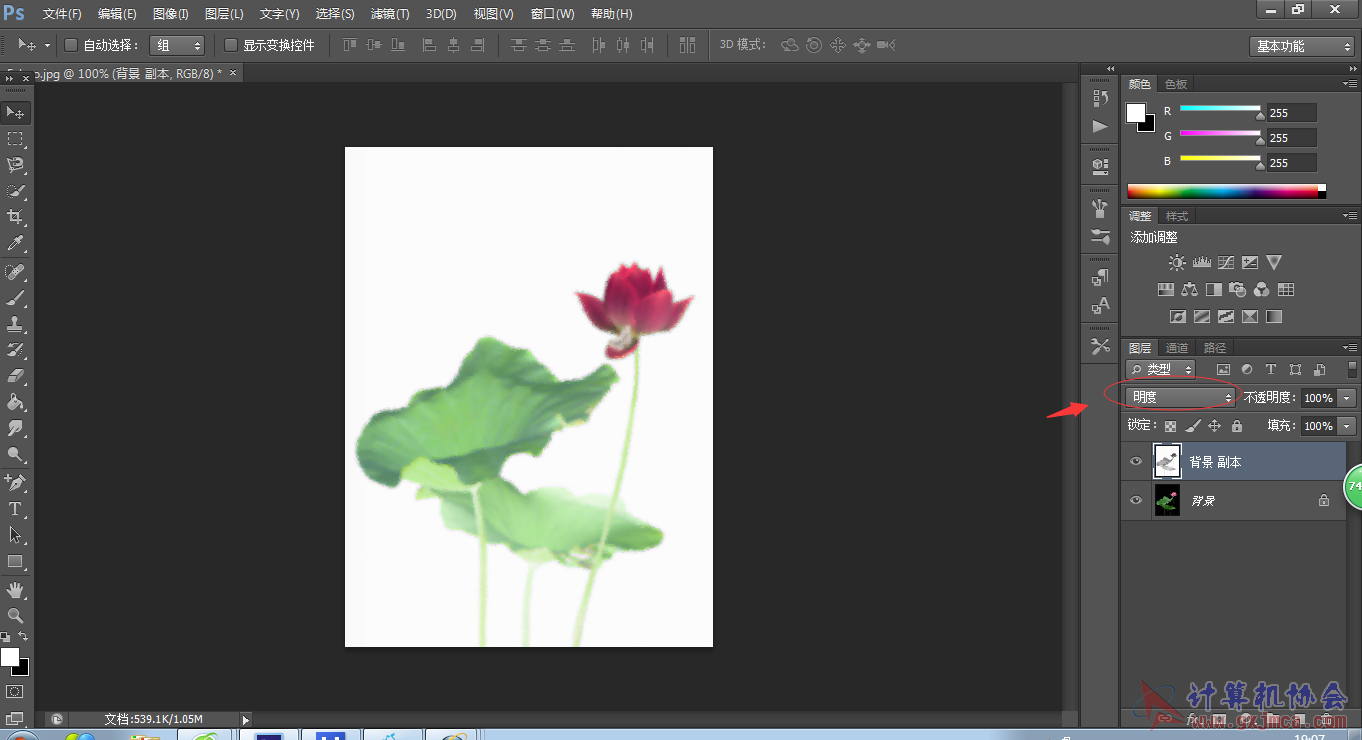The height and width of the screenshot is (740, 1362).
Task: Click the Brightness/Contrast adjustment icon
Action: point(1177,263)
